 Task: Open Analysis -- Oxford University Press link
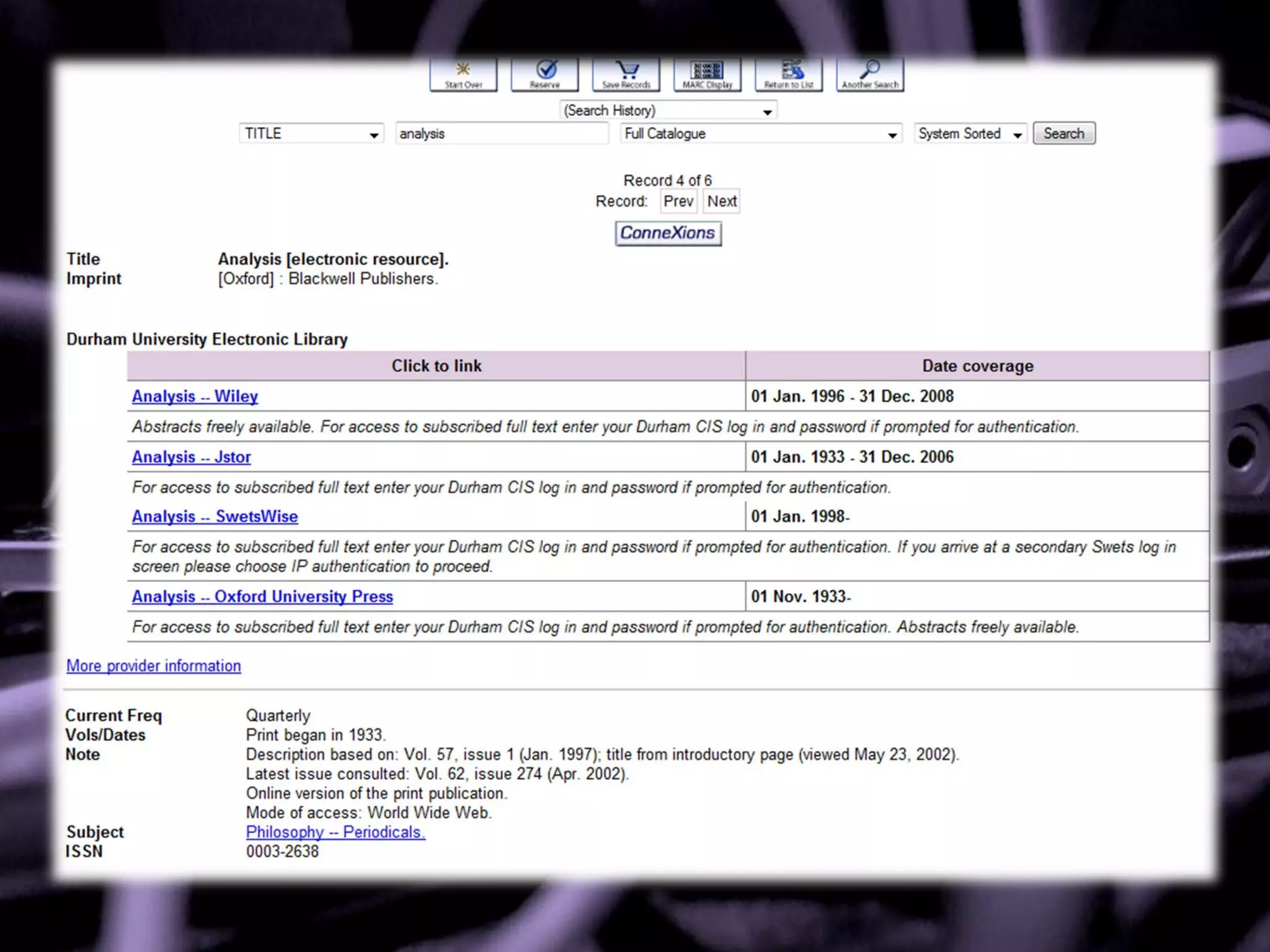pyautogui.click(x=262, y=597)
